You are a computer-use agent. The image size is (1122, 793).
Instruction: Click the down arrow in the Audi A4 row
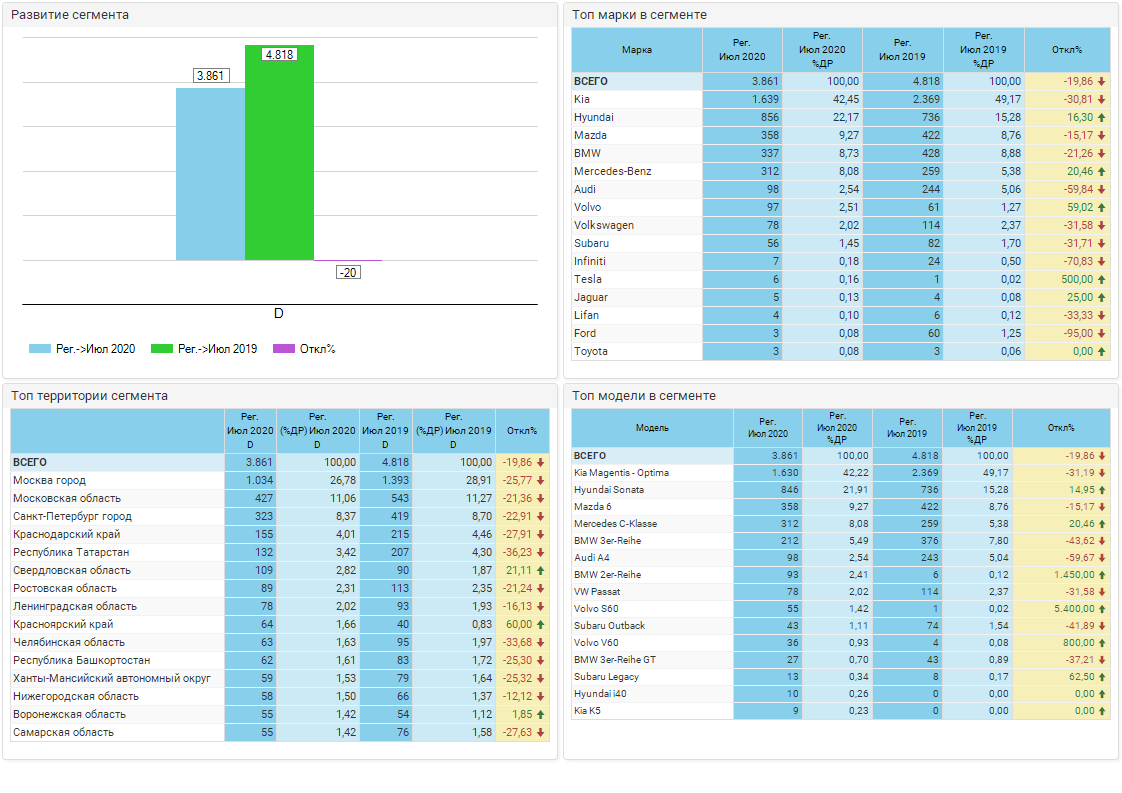pyautogui.click(x=1101, y=558)
